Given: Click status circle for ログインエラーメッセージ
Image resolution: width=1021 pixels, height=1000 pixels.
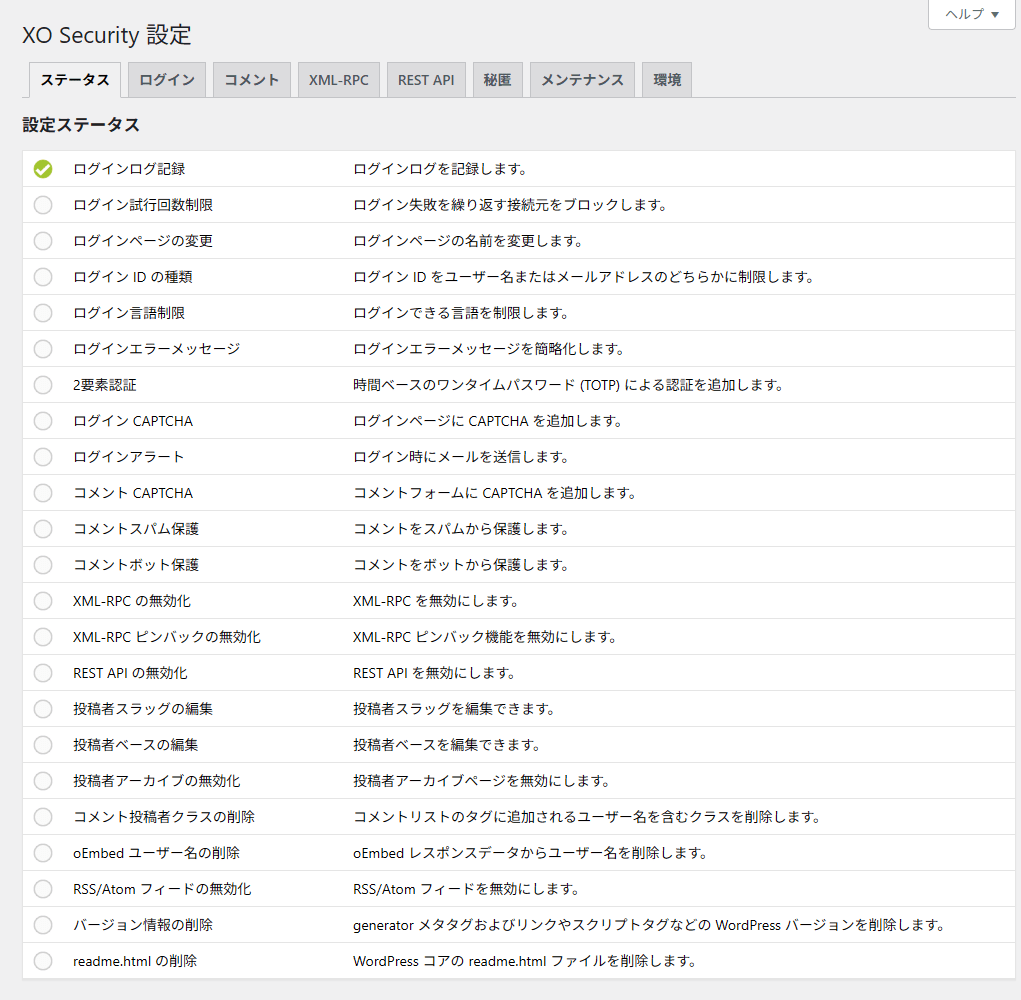Looking at the screenshot, I should 43,349.
